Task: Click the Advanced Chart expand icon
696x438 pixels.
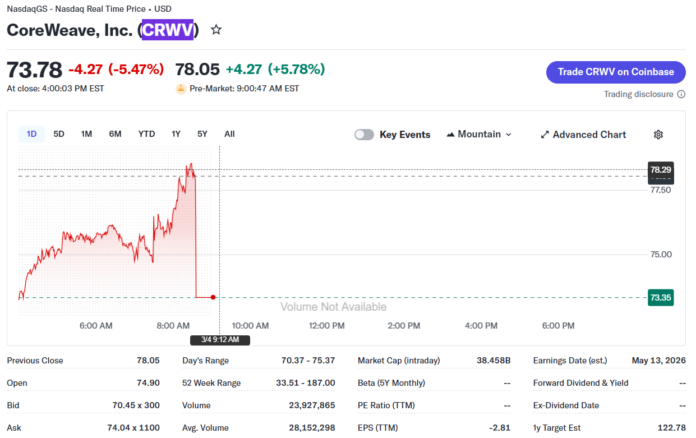Action: coord(545,134)
